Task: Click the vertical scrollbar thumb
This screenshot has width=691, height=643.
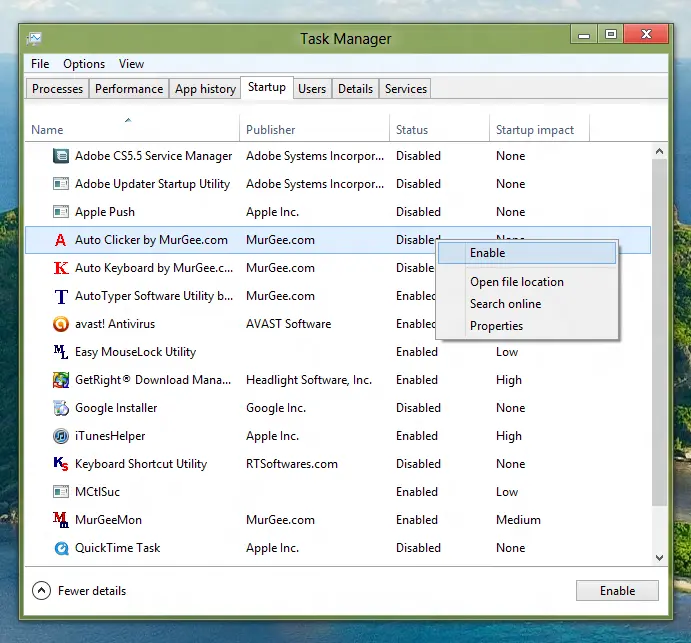Action: coord(659,333)
